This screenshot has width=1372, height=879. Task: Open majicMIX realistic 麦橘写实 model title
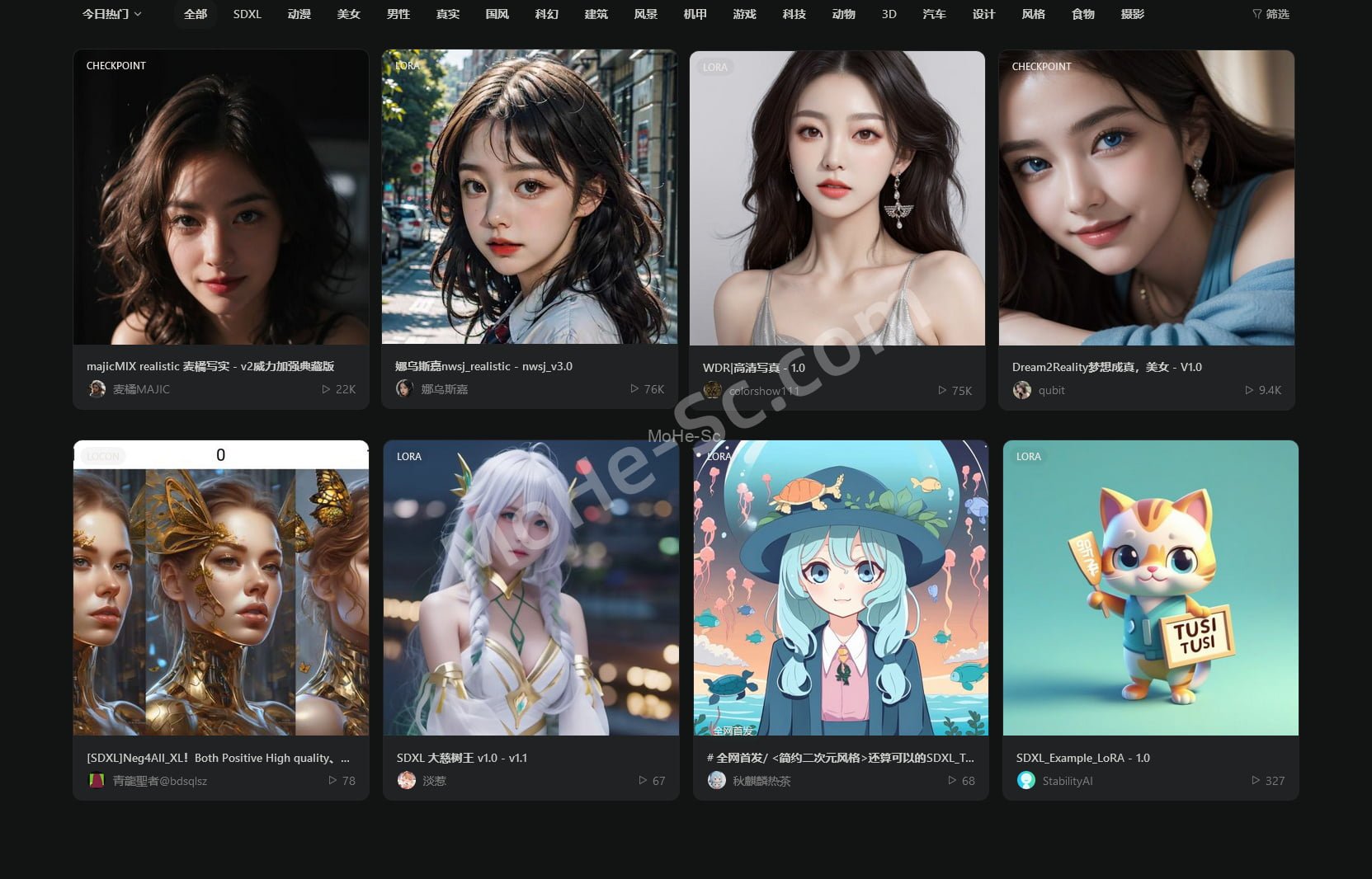click(210, 366)
